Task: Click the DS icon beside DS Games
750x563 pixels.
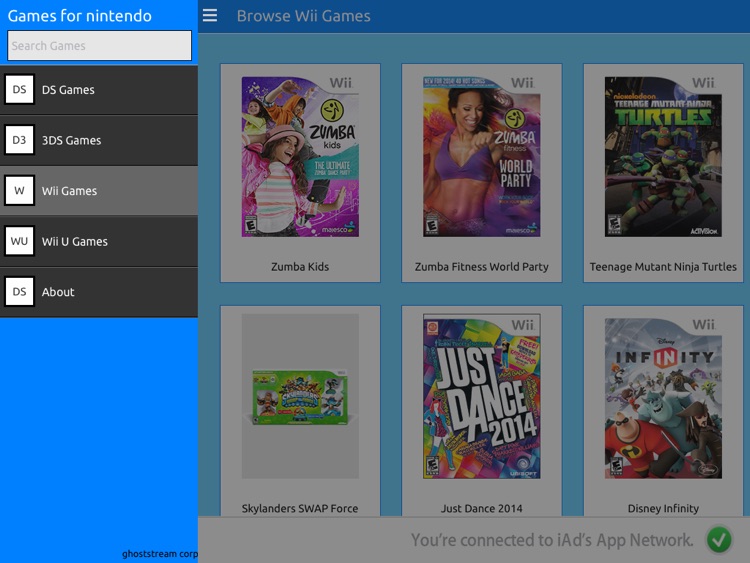Action: (19, 89)
